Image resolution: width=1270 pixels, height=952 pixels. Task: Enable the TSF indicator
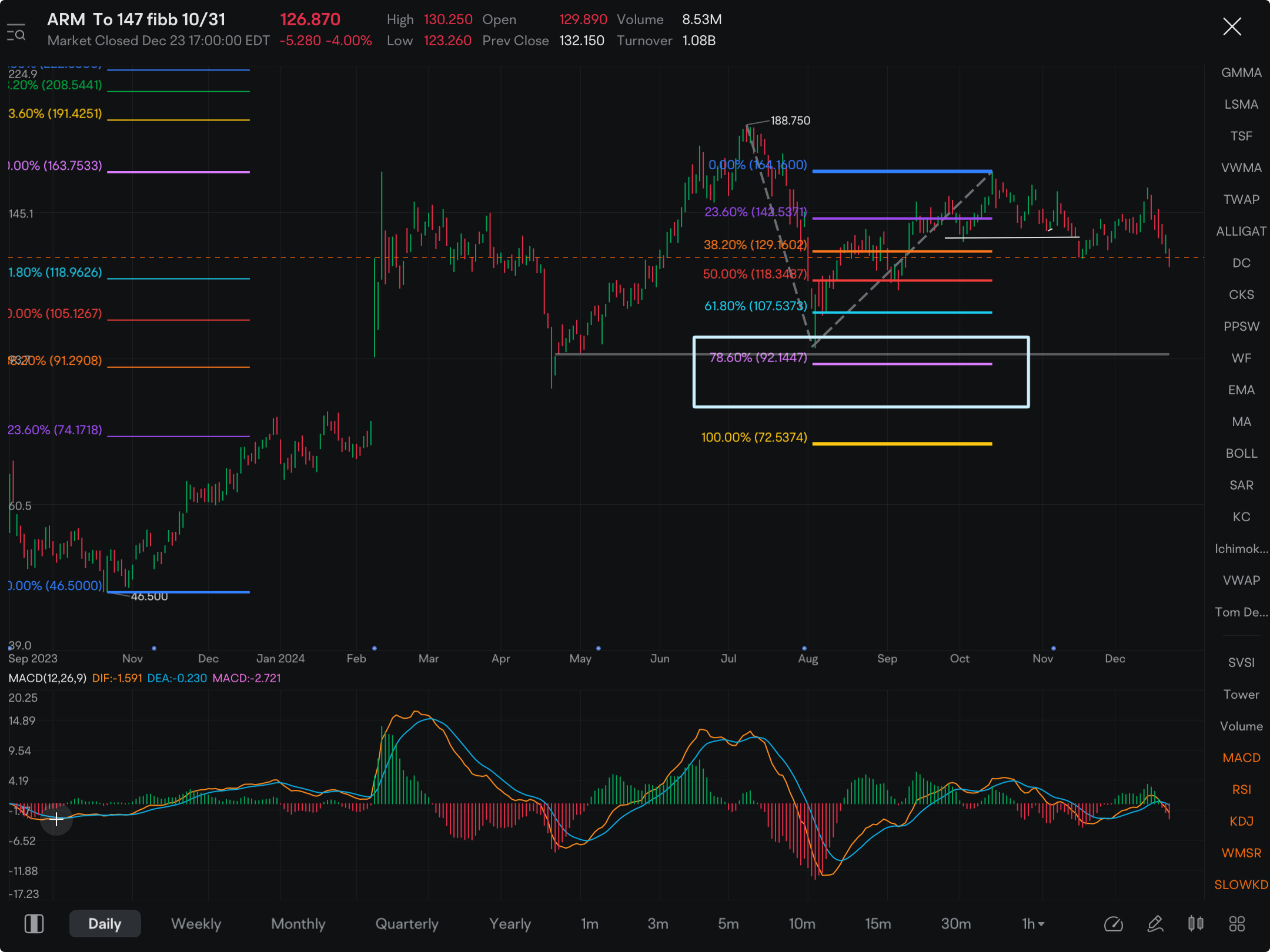[x=1241, y=136]
